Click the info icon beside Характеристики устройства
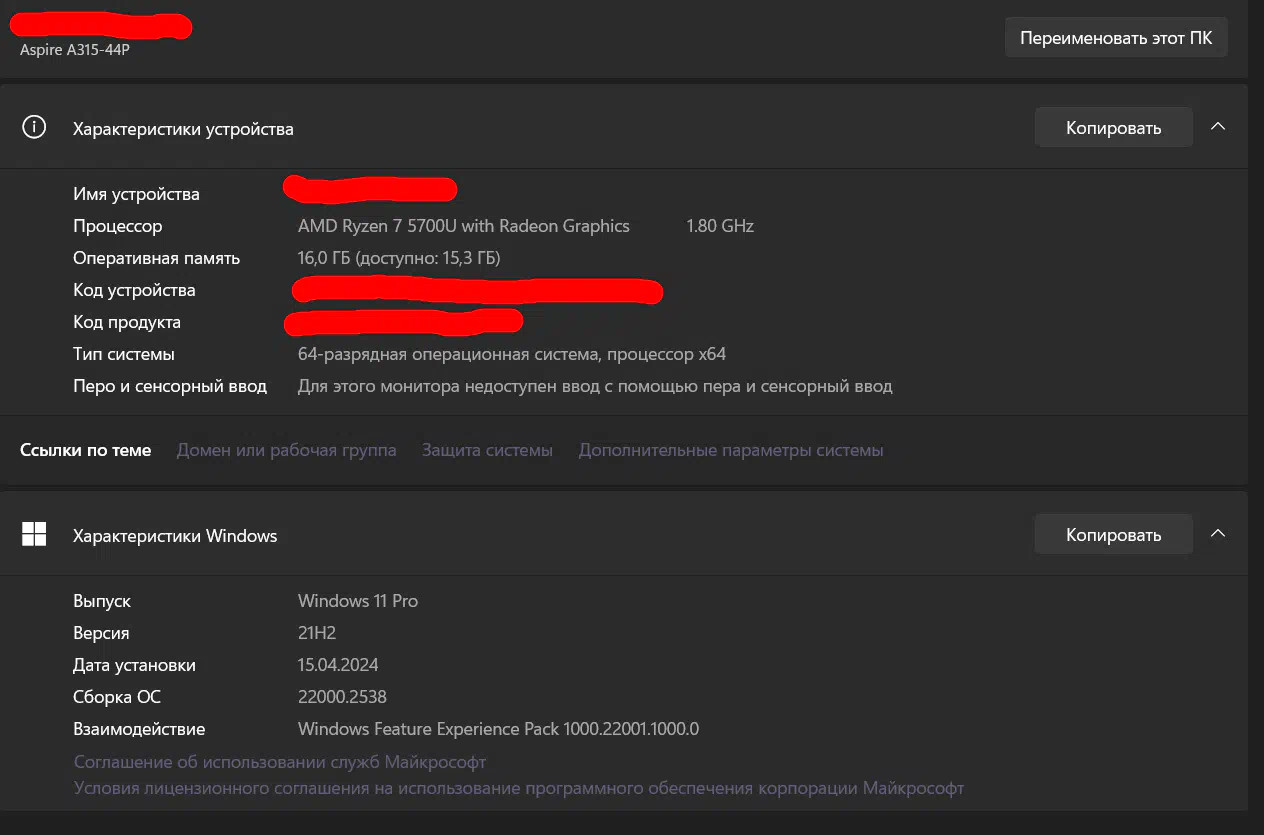The width and height of the screenshot is (1264, 835). tap(34, 127)
